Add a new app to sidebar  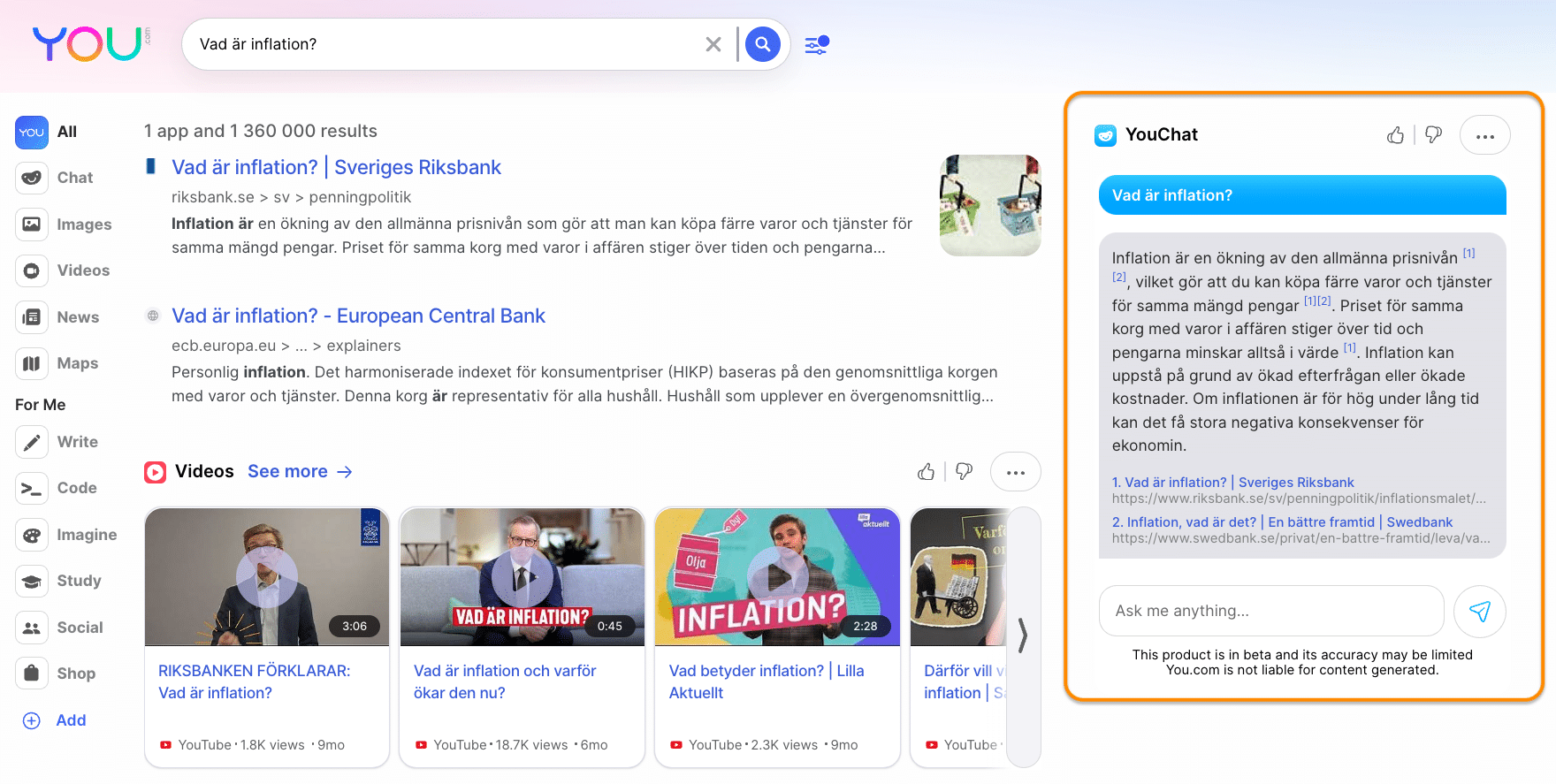click(x=54, y=720)
